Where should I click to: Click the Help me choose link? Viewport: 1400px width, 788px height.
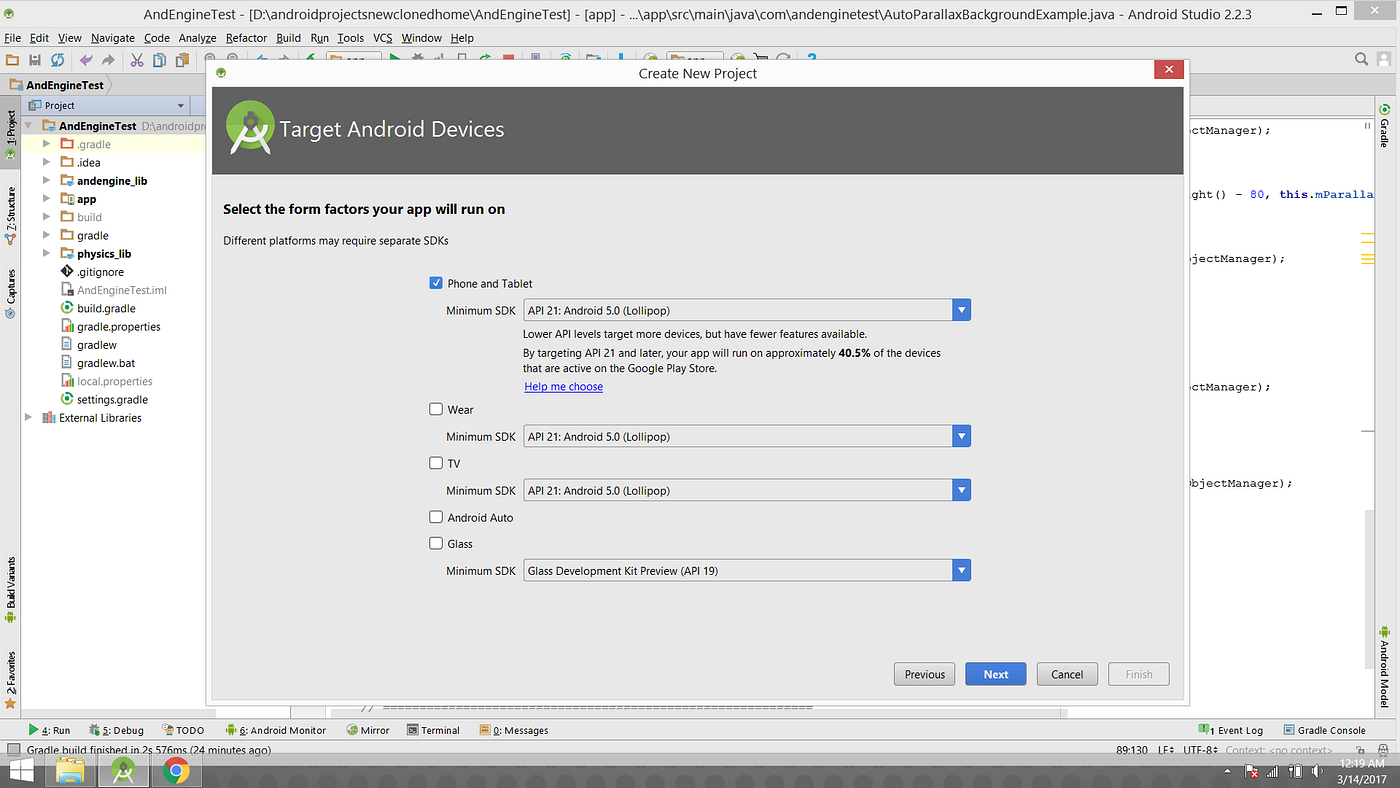click(563, 386)
